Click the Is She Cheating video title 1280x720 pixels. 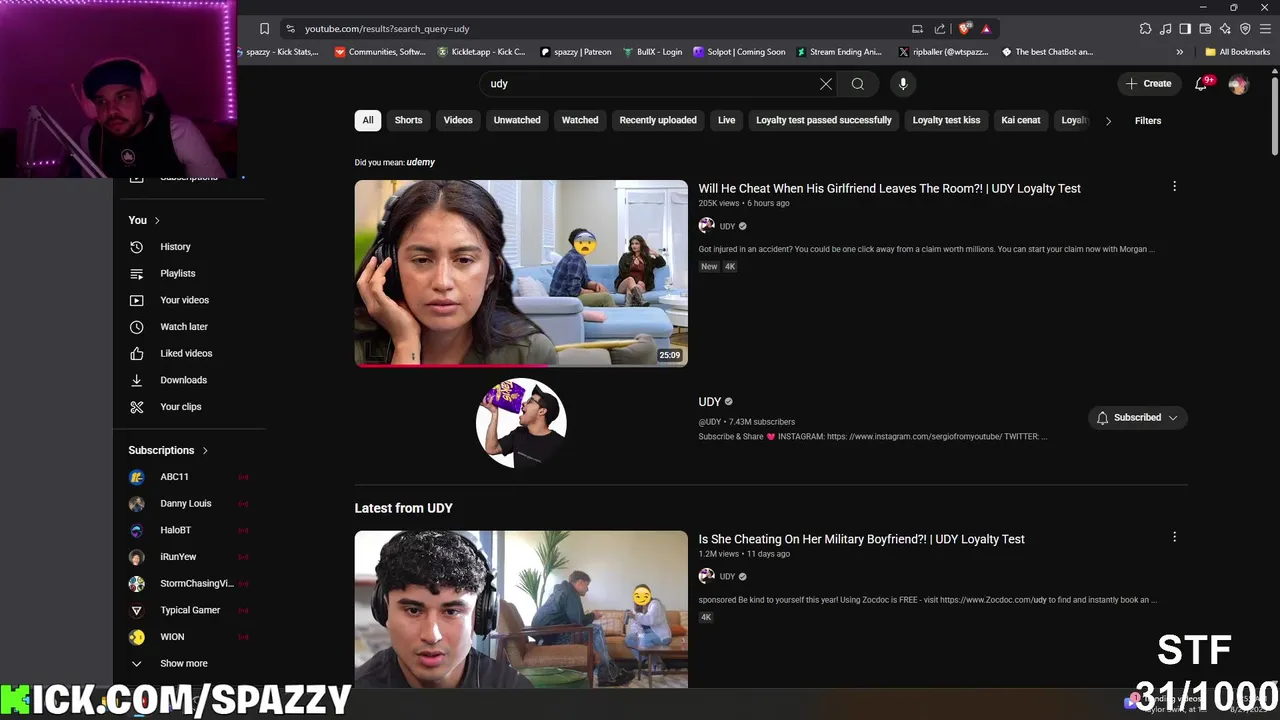[861, 539]
